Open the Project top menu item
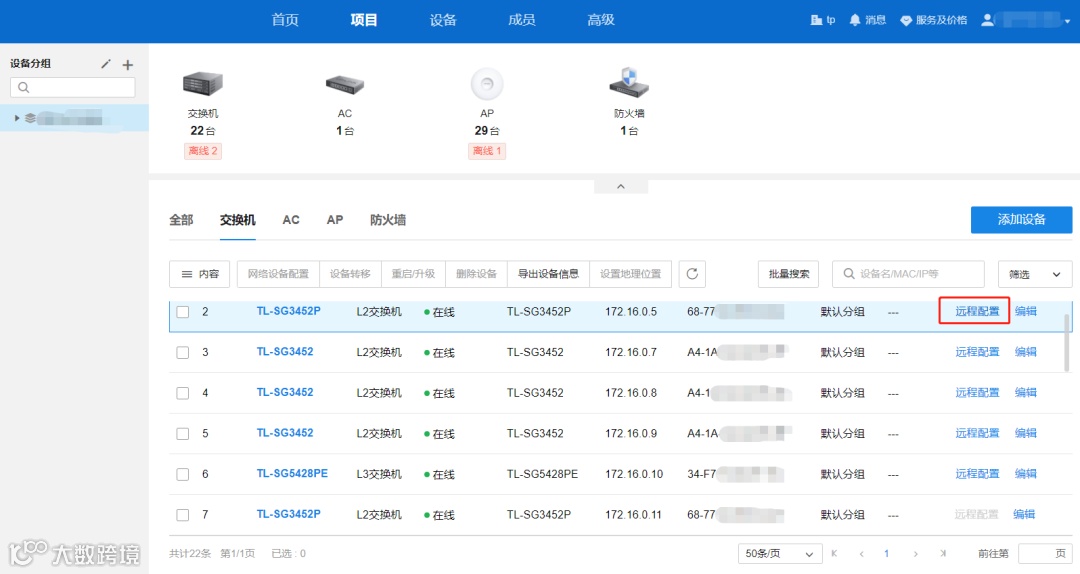 [x=364, y=20]
